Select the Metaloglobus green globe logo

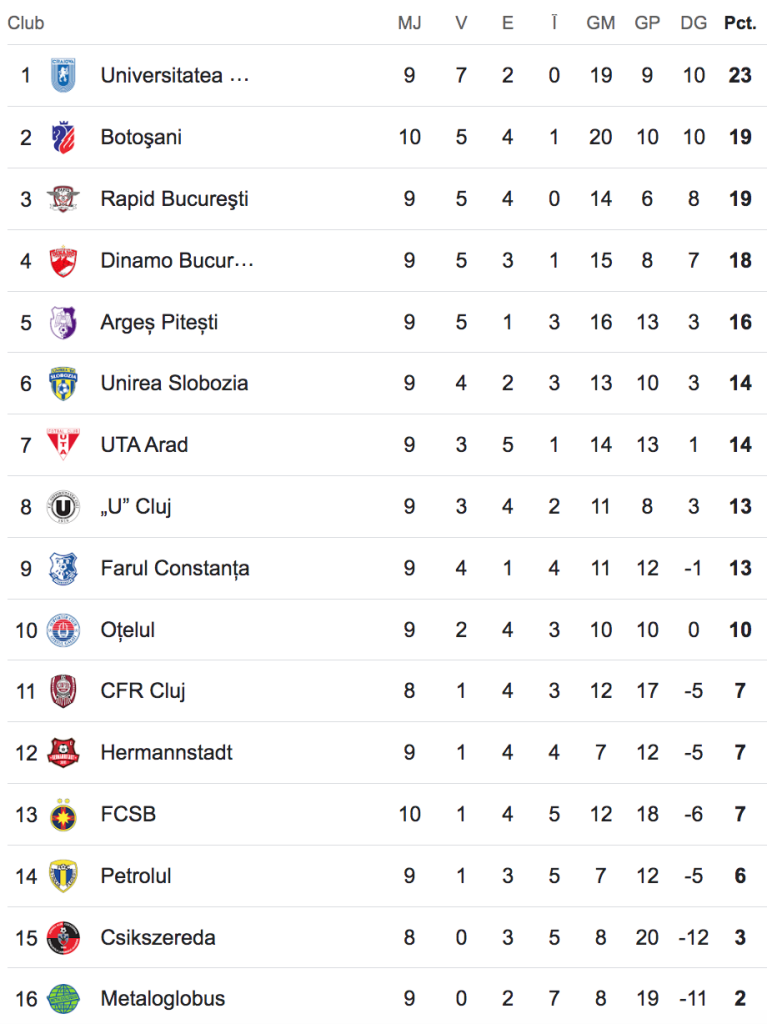pos(63,999)
